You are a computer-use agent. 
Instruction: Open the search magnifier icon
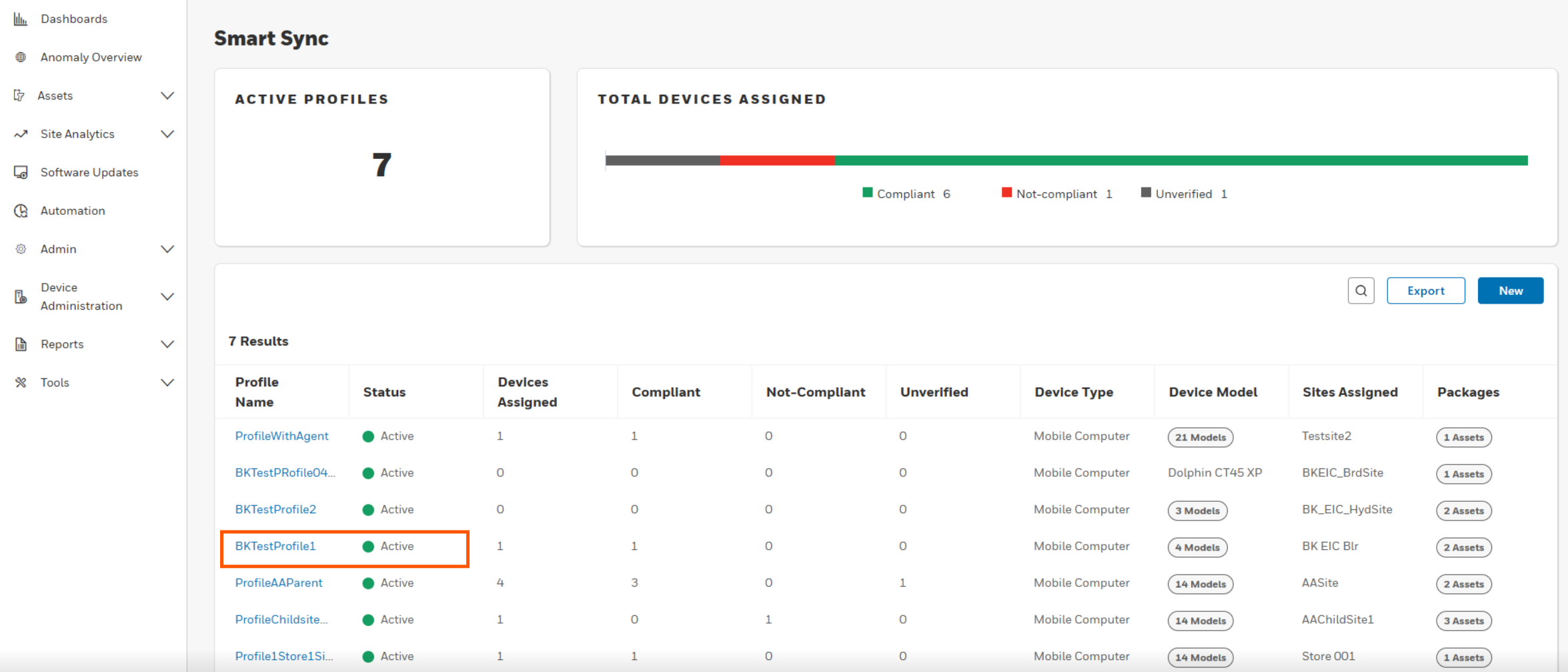tap(1361, 290)
